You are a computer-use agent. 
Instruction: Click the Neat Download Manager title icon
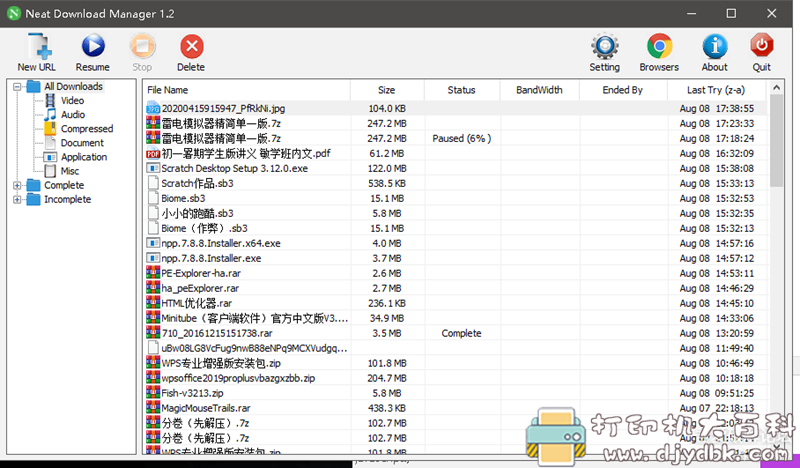pyautogui.click(x=14, y=14)
